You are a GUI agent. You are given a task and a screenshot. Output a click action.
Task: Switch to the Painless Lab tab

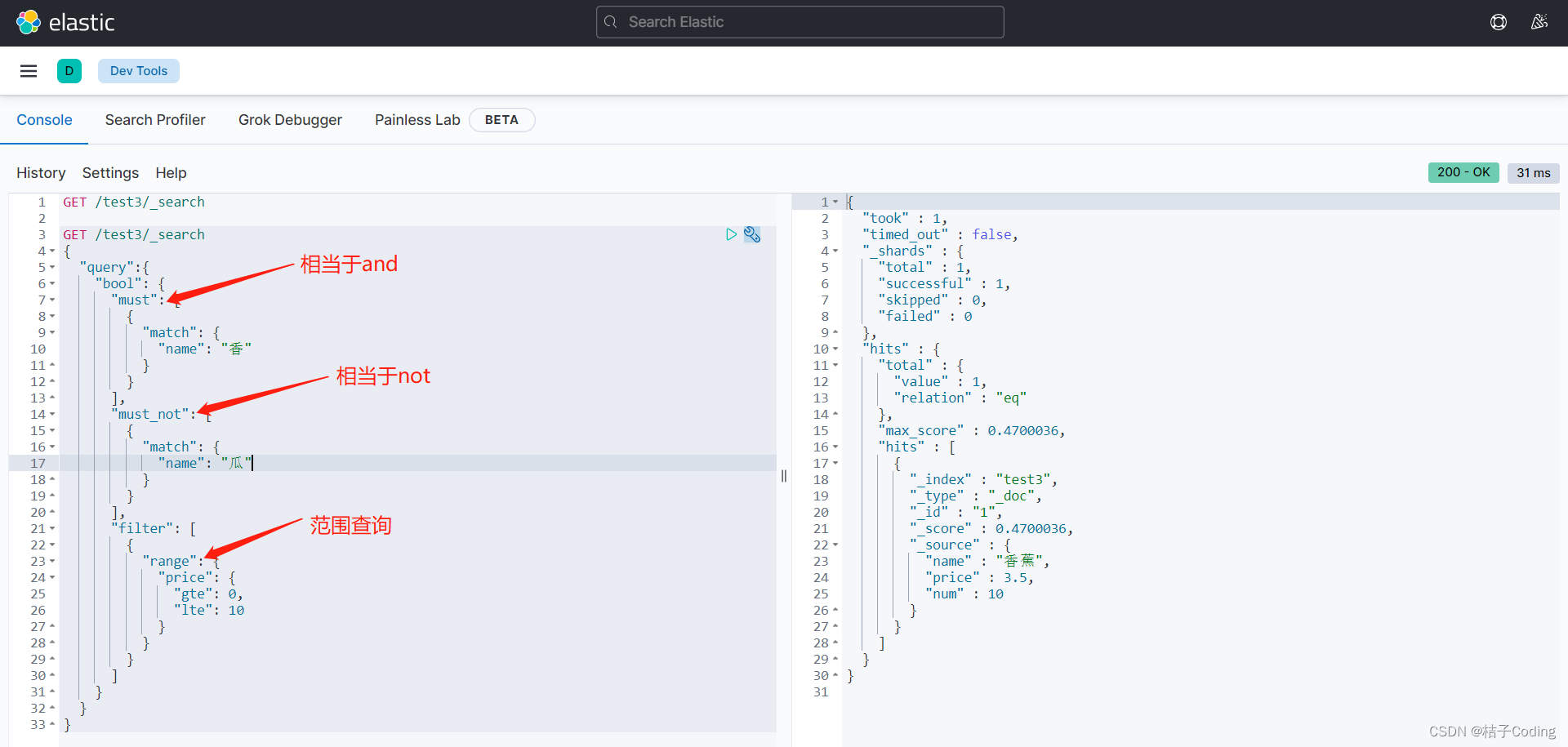pos(417,120)
